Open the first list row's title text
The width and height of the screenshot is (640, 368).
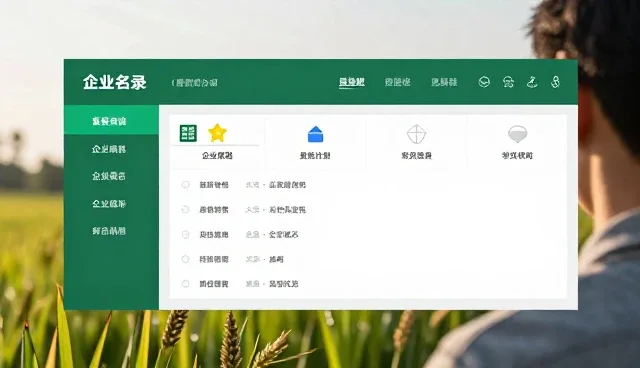coord(214,185)
